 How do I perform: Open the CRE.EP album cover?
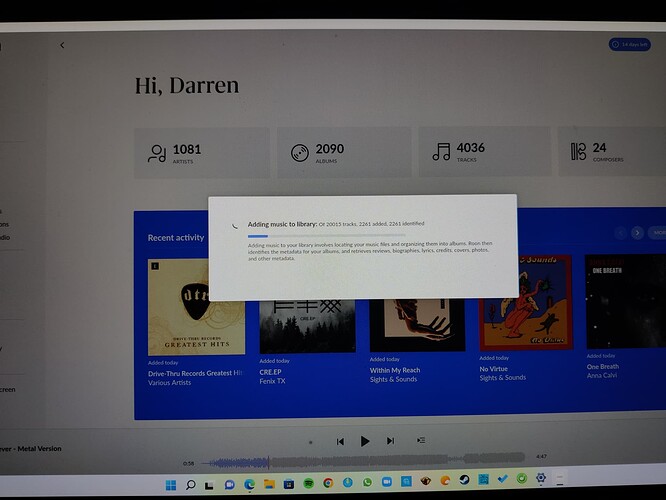[x=308, y=326]
